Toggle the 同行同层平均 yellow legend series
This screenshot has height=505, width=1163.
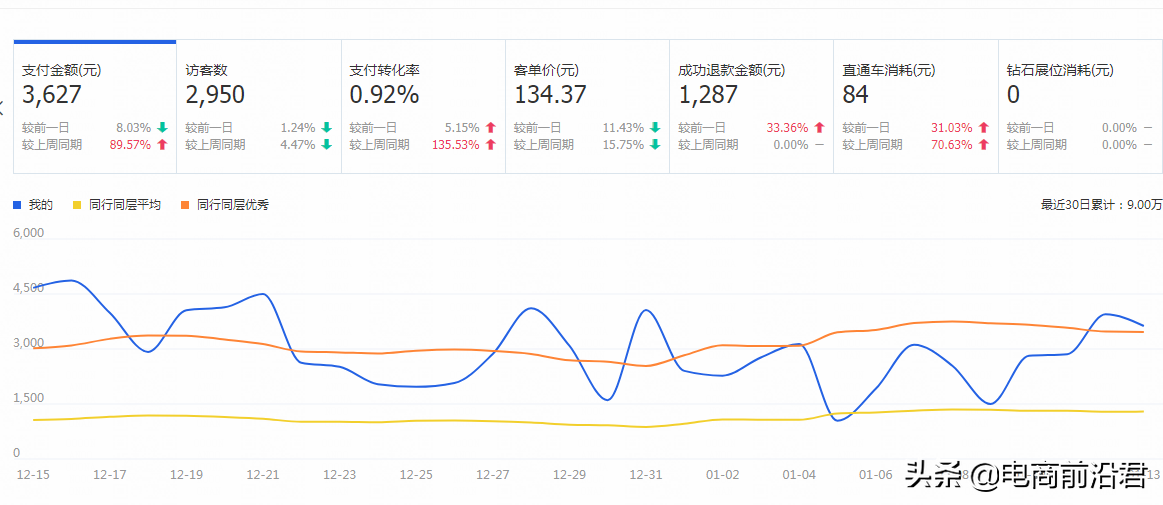click(116, 205)
